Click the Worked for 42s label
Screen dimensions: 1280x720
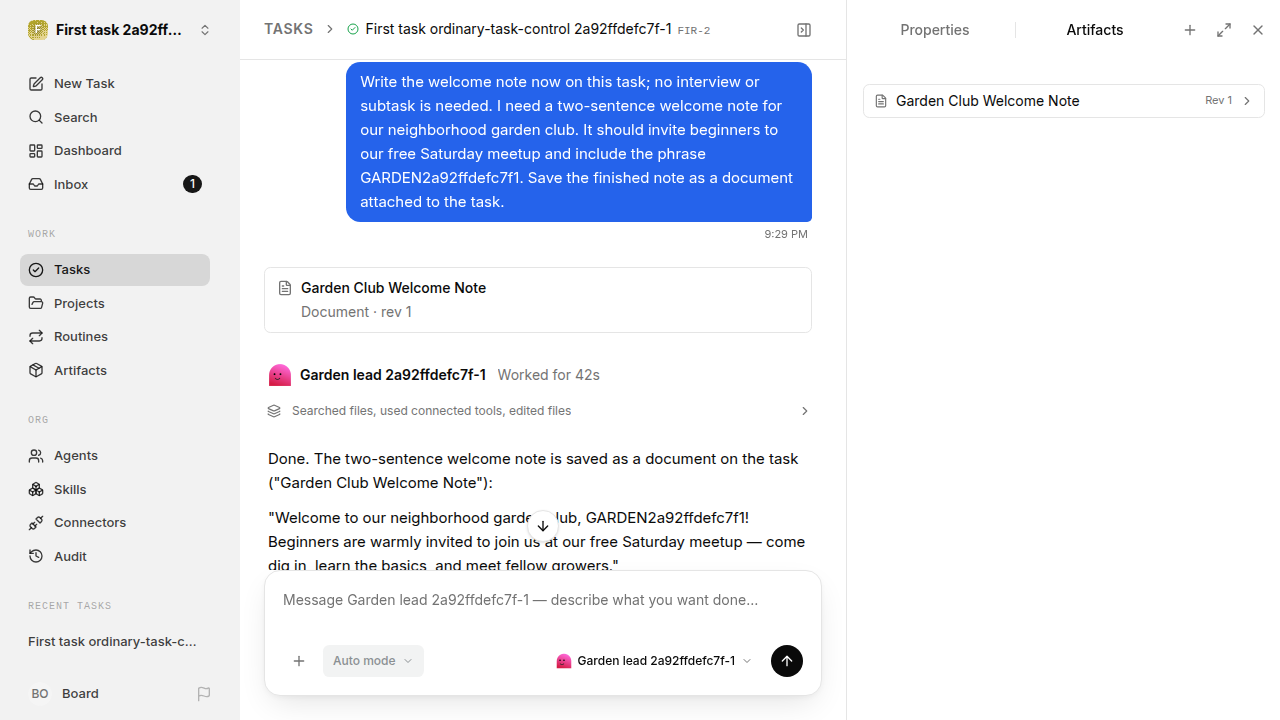(x=549, y=375)
